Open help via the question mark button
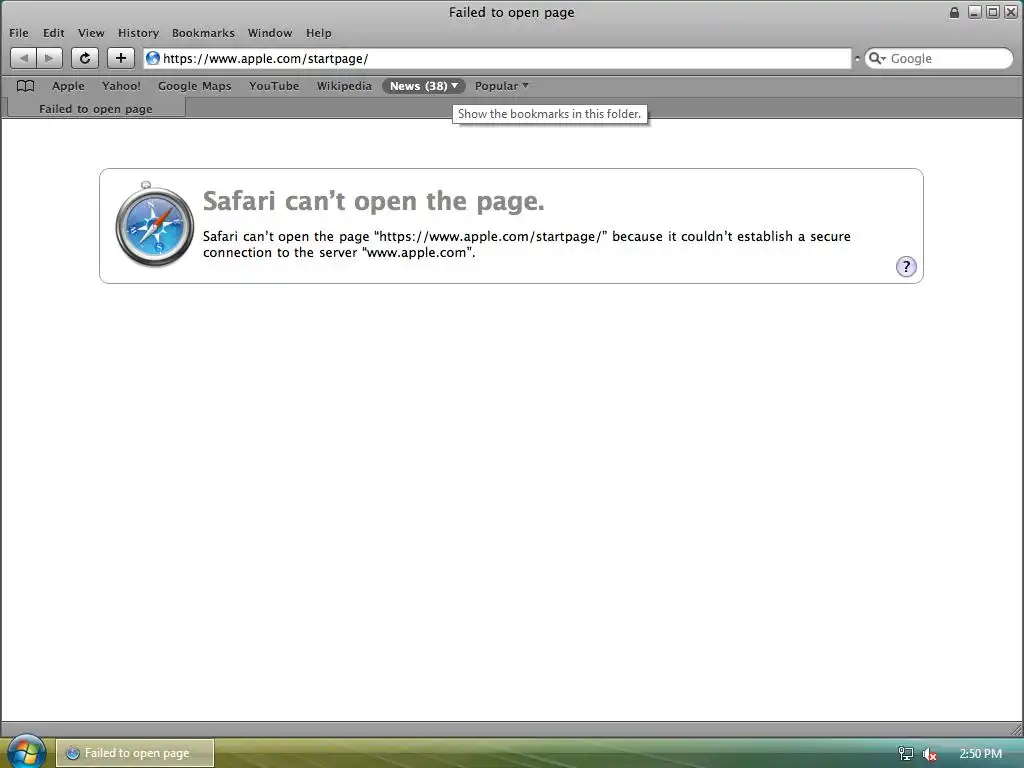The image size is (1024, 768). 906,266
